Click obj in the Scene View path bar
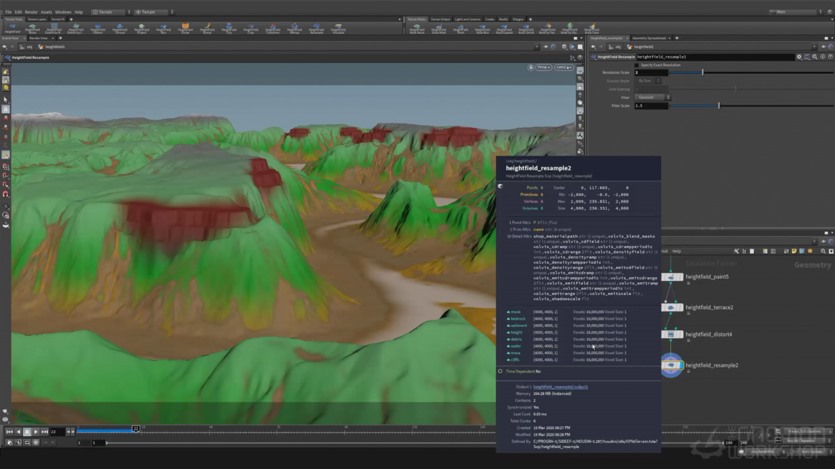The image size is (835, 469). point(29,47)
